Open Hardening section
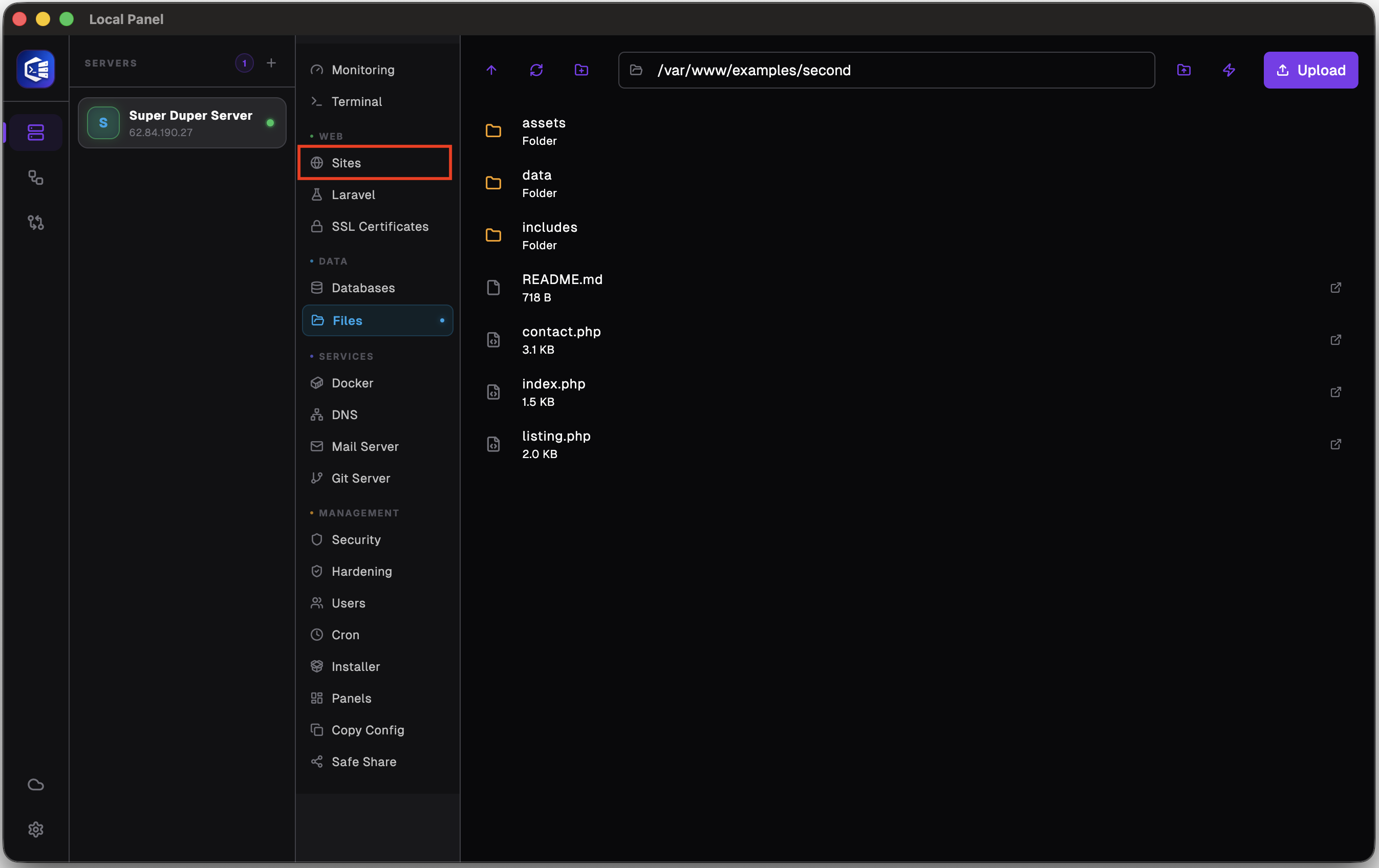The height and width of the screenshot is (868, 1379). (x=377, y=571)
